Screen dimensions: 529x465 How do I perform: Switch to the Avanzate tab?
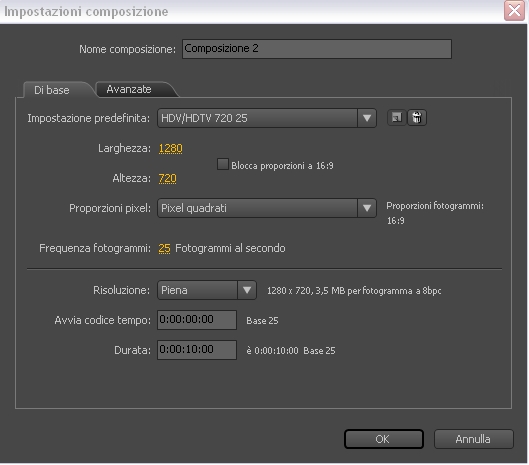135,89
